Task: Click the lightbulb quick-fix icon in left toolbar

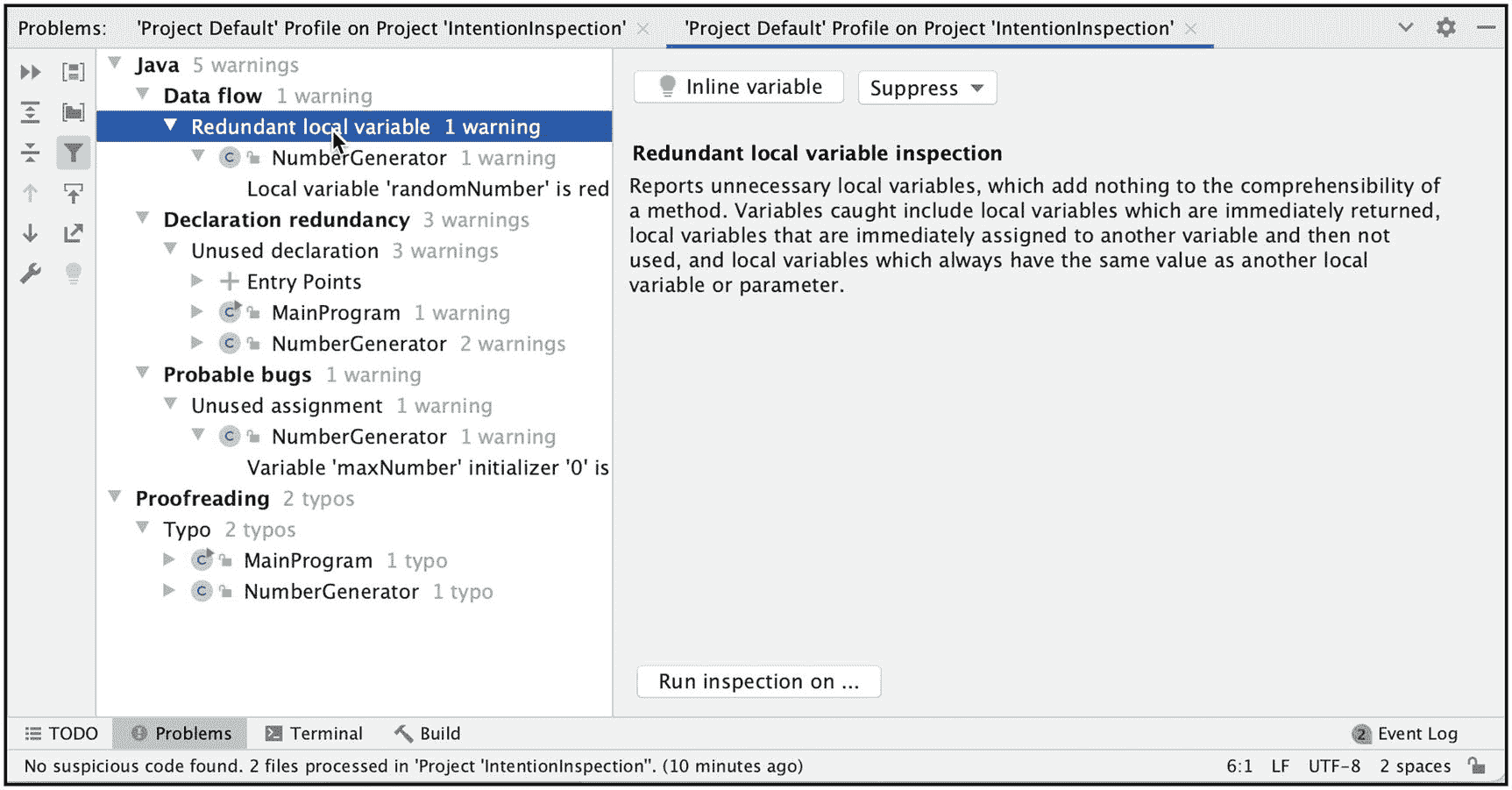Action: (74, 274)
